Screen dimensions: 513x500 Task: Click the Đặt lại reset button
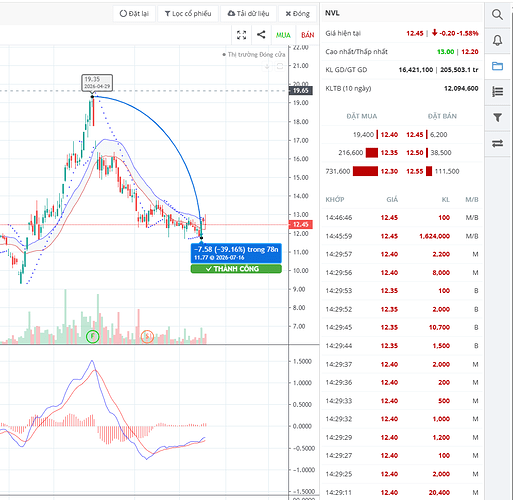tap(134, 14)
